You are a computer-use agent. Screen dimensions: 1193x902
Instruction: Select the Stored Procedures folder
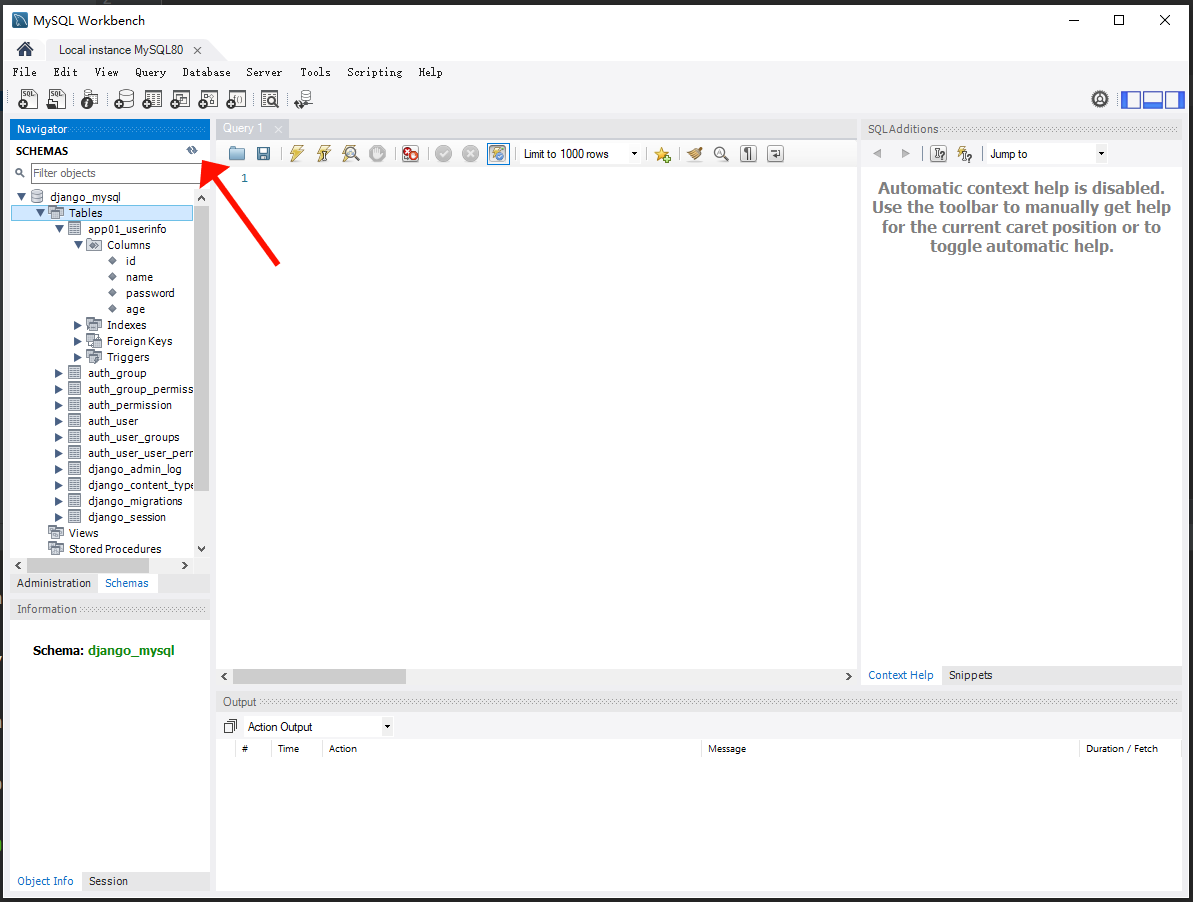[x=115, y=549]
